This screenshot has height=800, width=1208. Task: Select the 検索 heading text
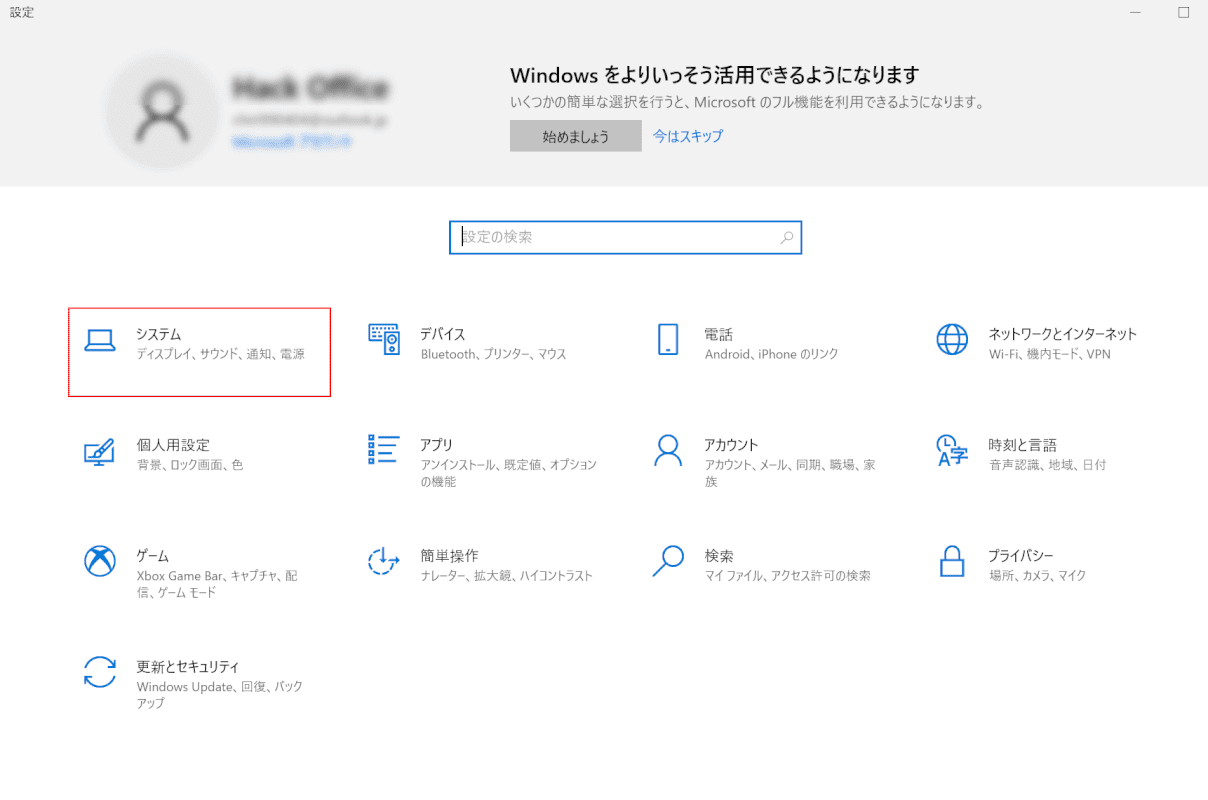[x=719, y=556]
